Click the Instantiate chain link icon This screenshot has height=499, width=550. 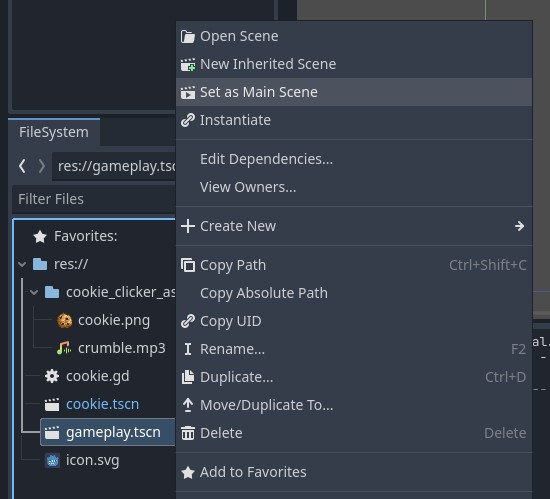[188, 120]
